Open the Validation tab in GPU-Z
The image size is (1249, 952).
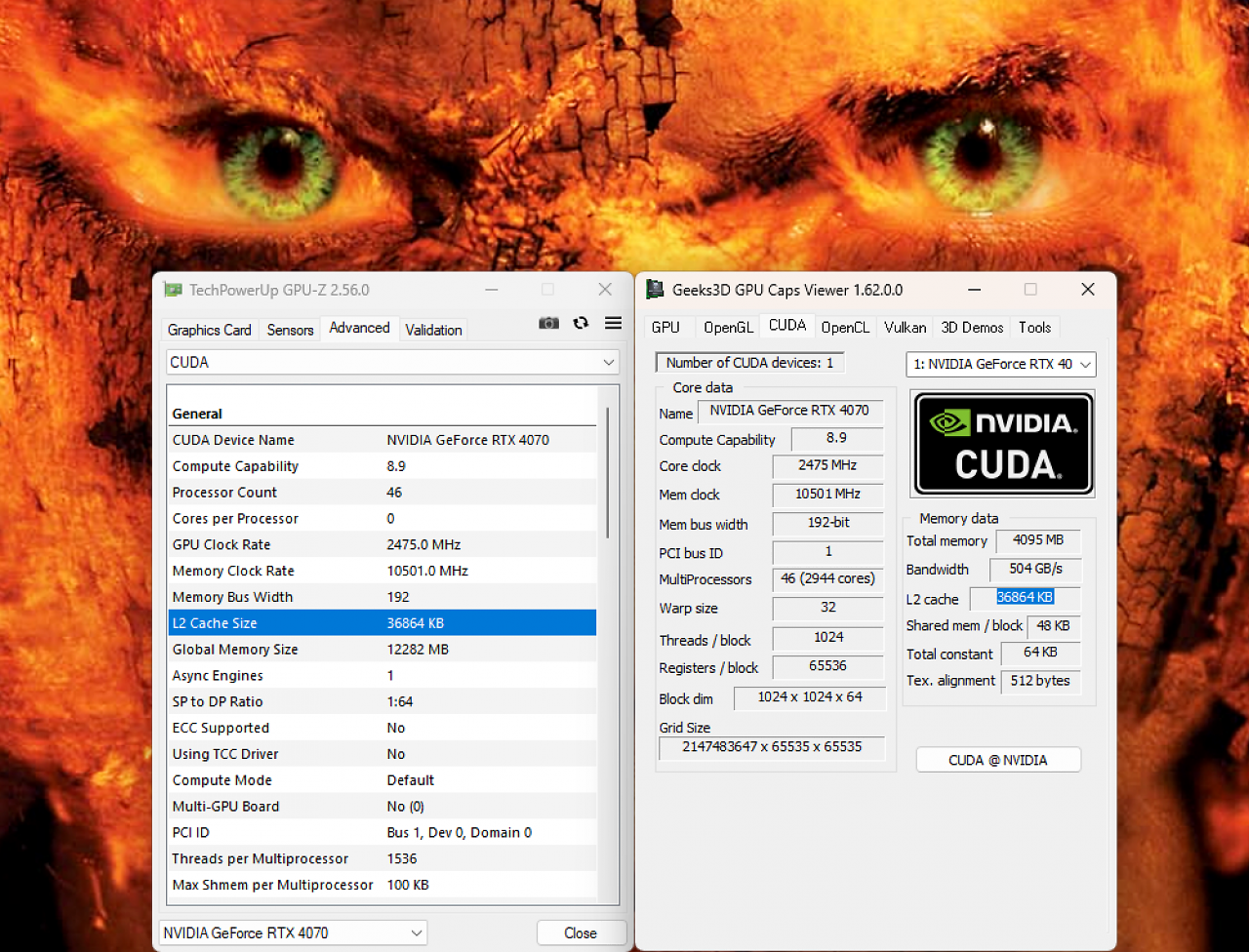pyautogui.click(x=433, y=330)
